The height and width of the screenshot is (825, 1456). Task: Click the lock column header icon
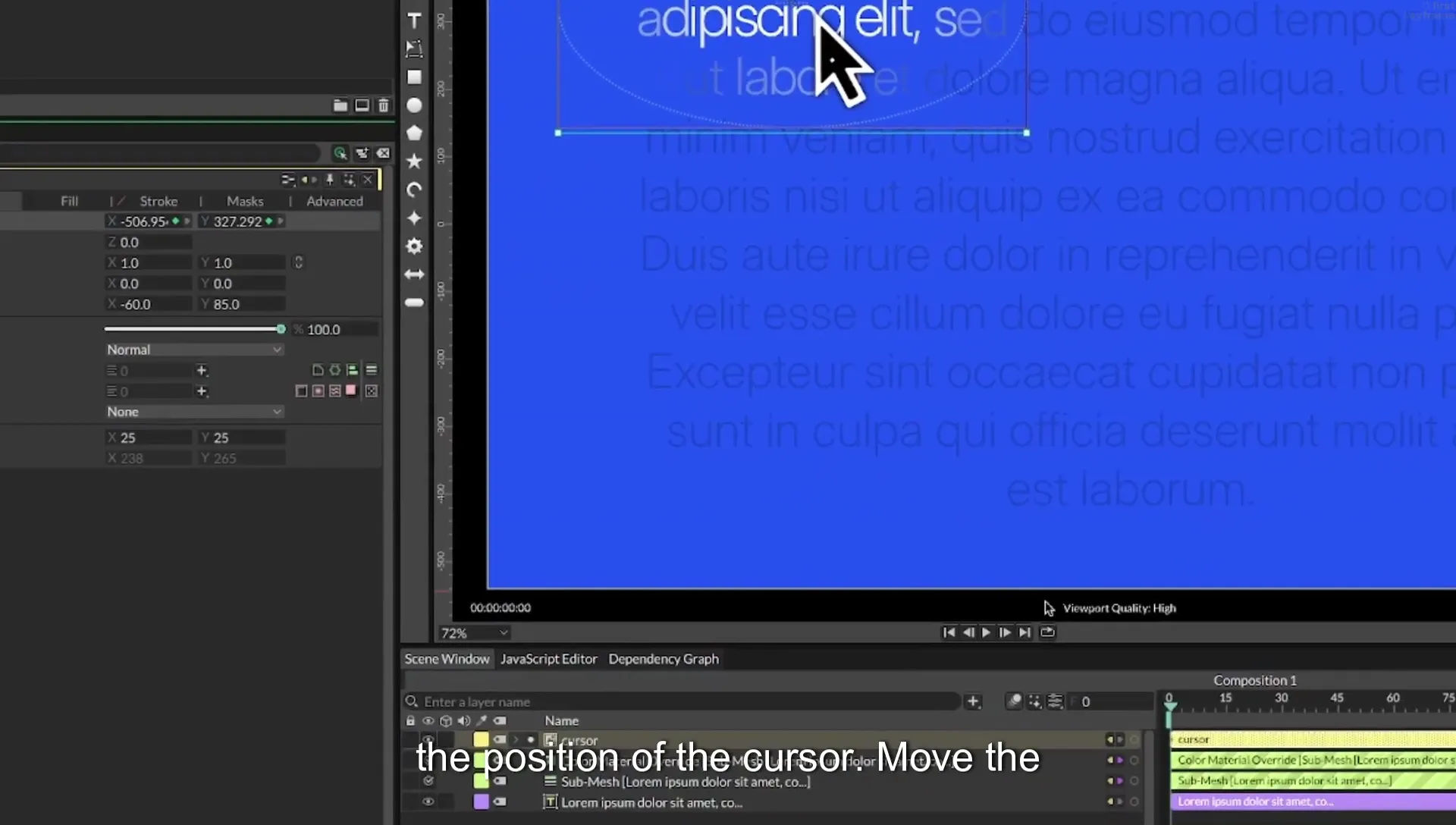tap(410, 721)
